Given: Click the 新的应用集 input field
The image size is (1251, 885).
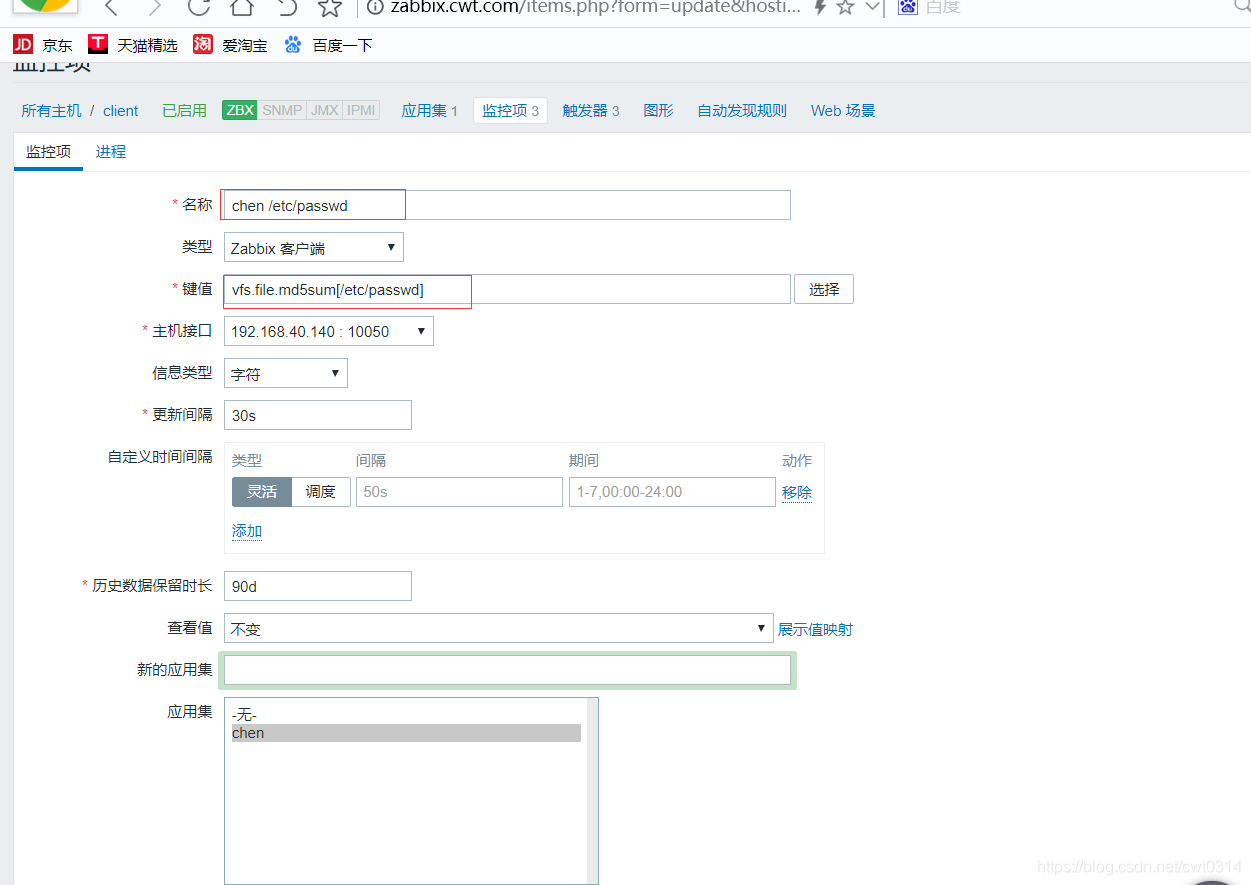Looking at the screenshot, I should [507, 670].
